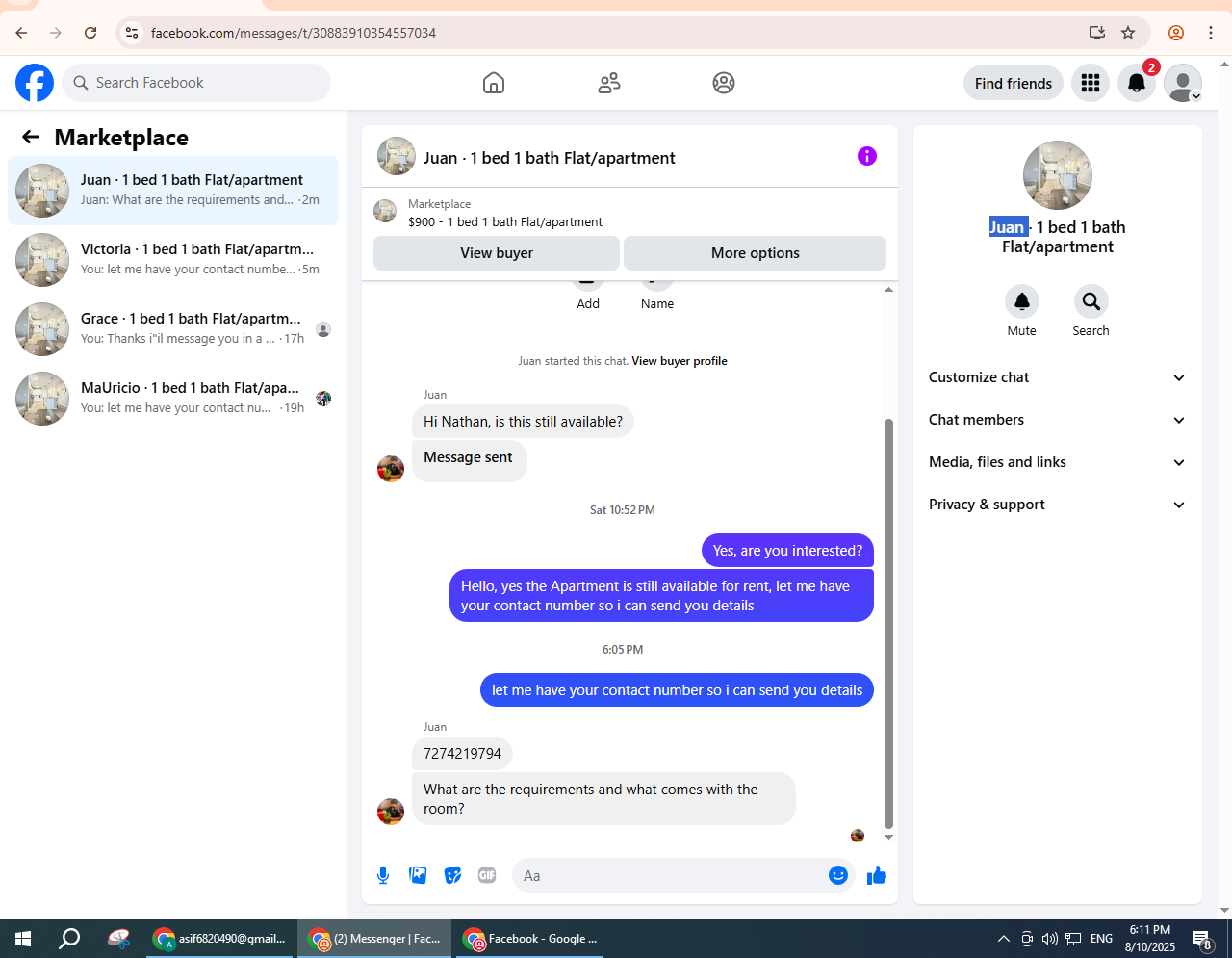The image size is (1232, 958).
Task: Bookmark this page with the star icon
Action: (1128, 33)
